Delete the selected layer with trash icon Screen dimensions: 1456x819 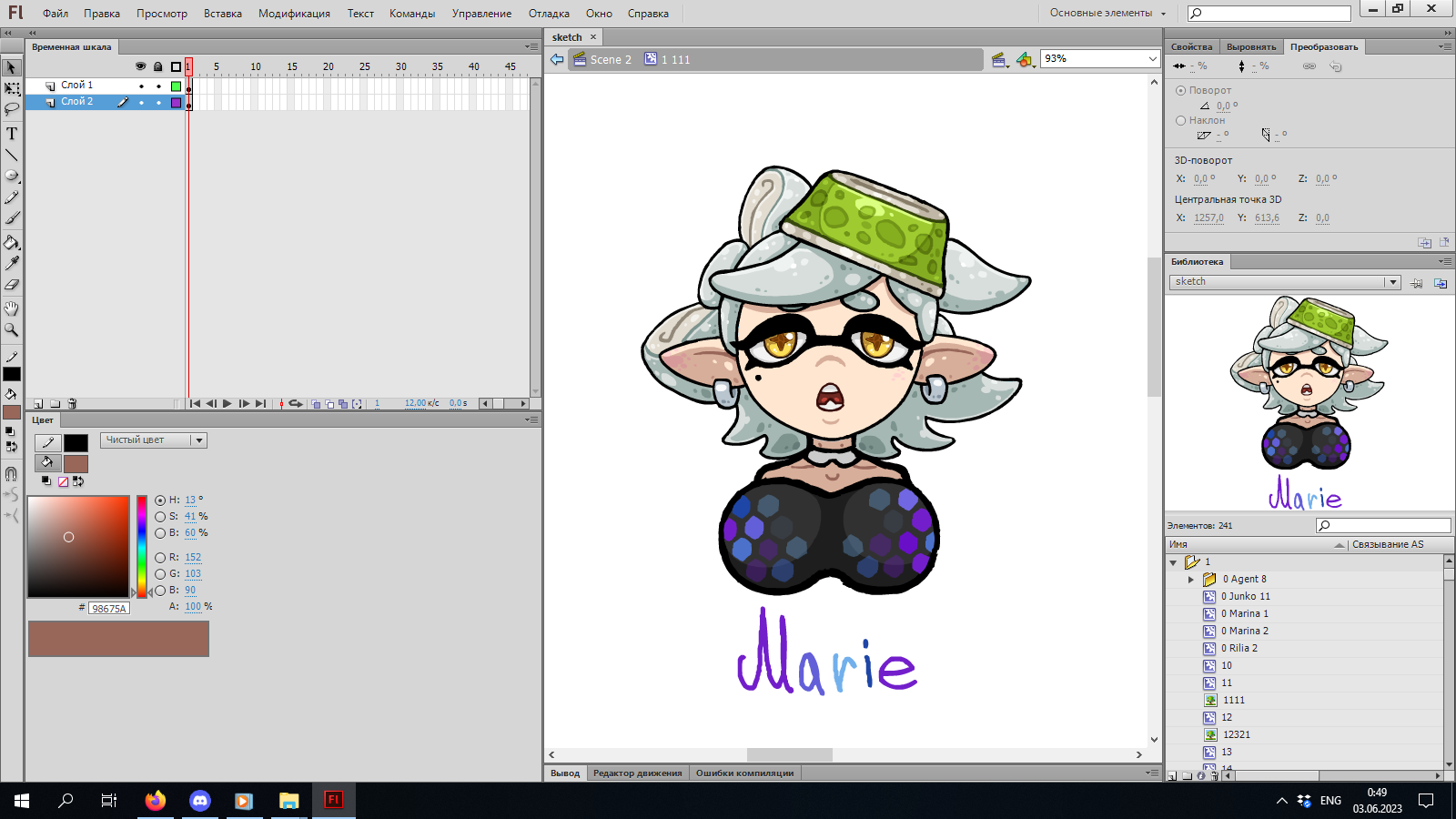[73, 404]
